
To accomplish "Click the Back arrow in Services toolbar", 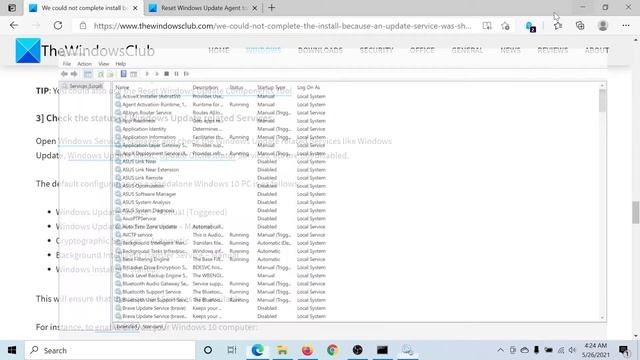I will click(x=64, y=74).
